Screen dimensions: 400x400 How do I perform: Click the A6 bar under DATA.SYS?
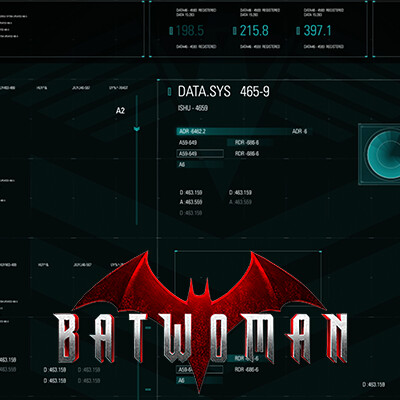click(200, 164)
